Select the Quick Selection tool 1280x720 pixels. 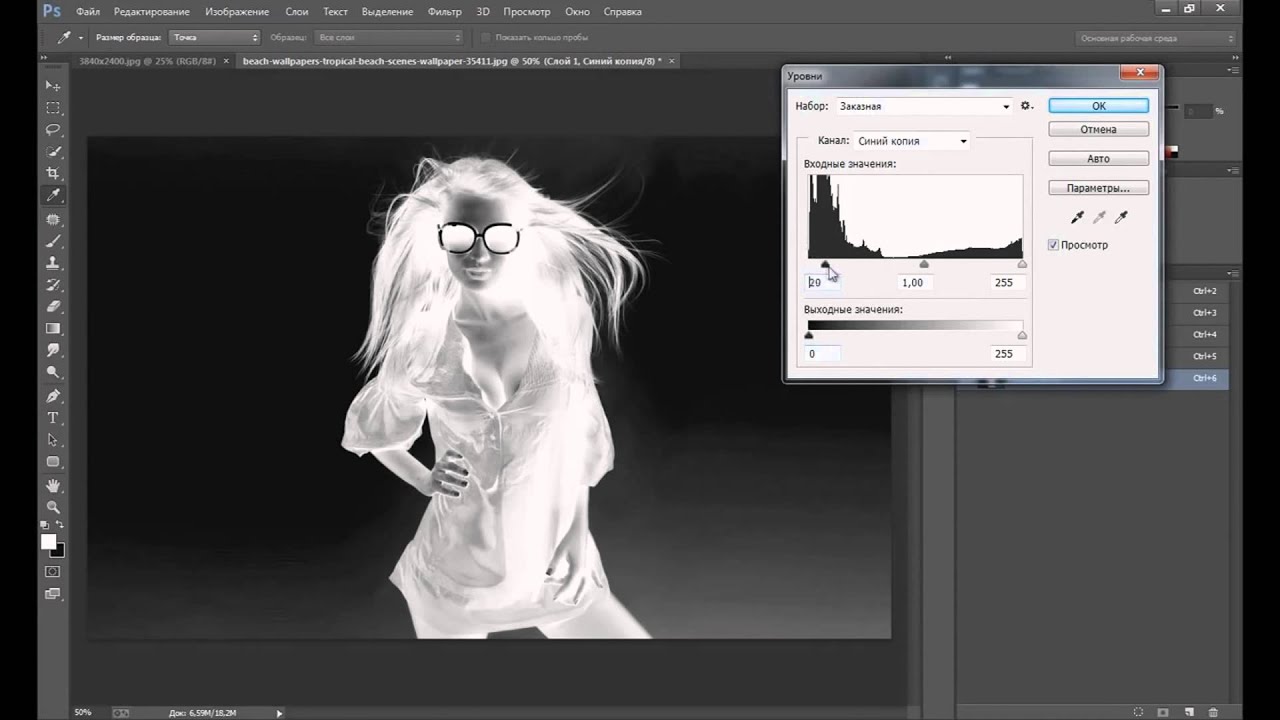point(53,152)
